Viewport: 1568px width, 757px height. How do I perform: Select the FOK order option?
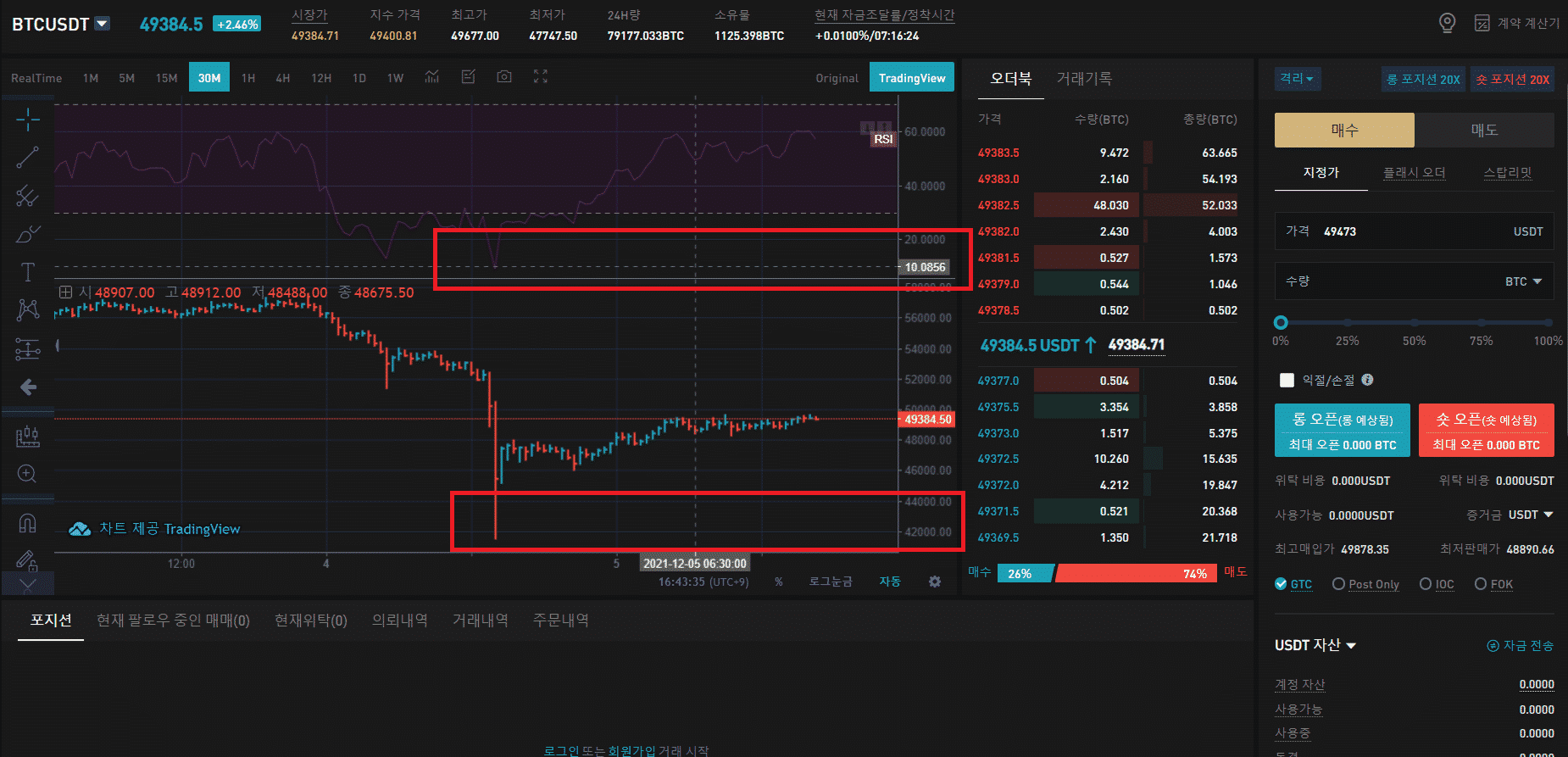(x=1493, y=584)
